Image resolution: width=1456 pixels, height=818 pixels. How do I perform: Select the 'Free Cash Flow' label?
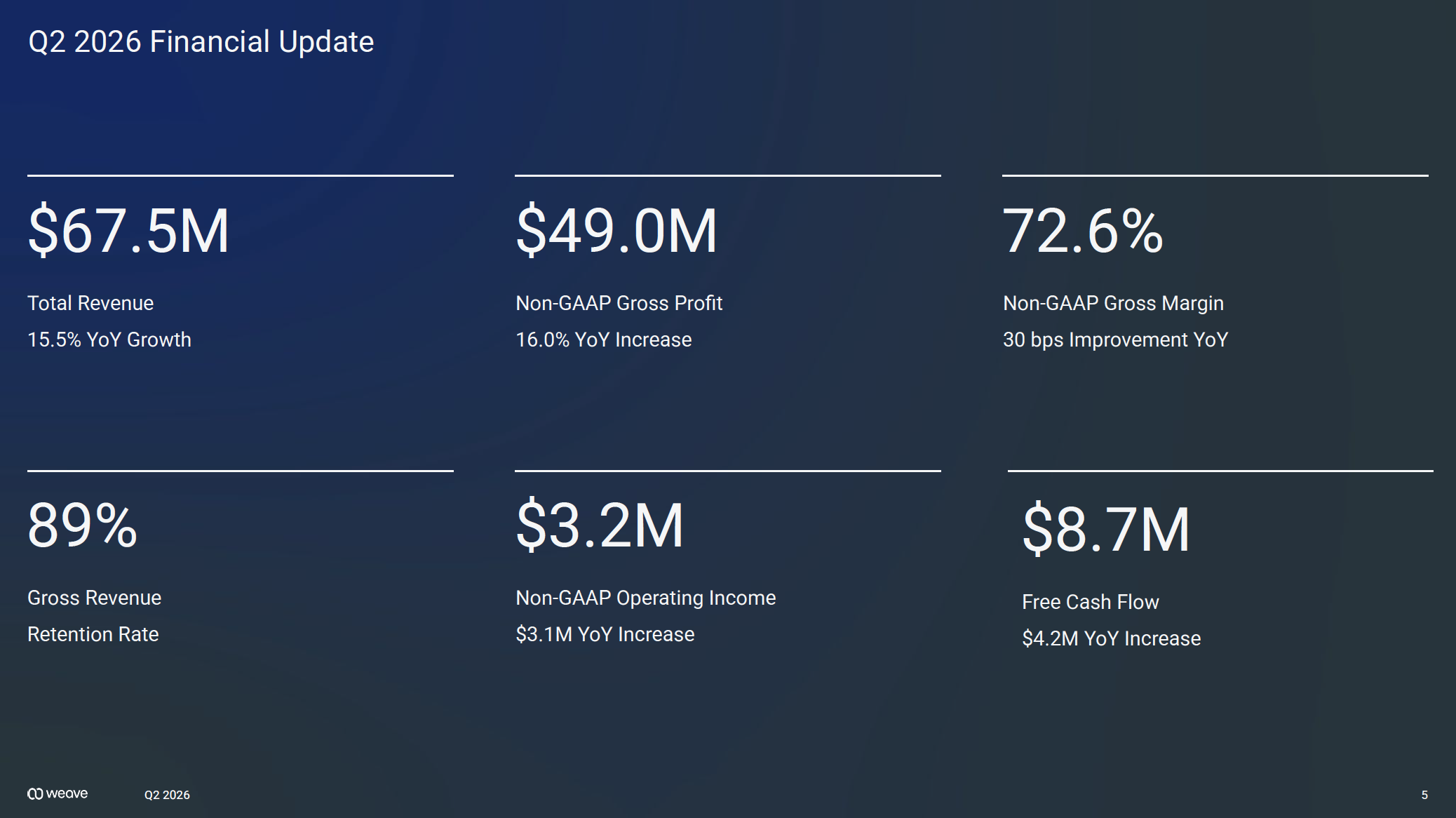(x=1091, y=602)
